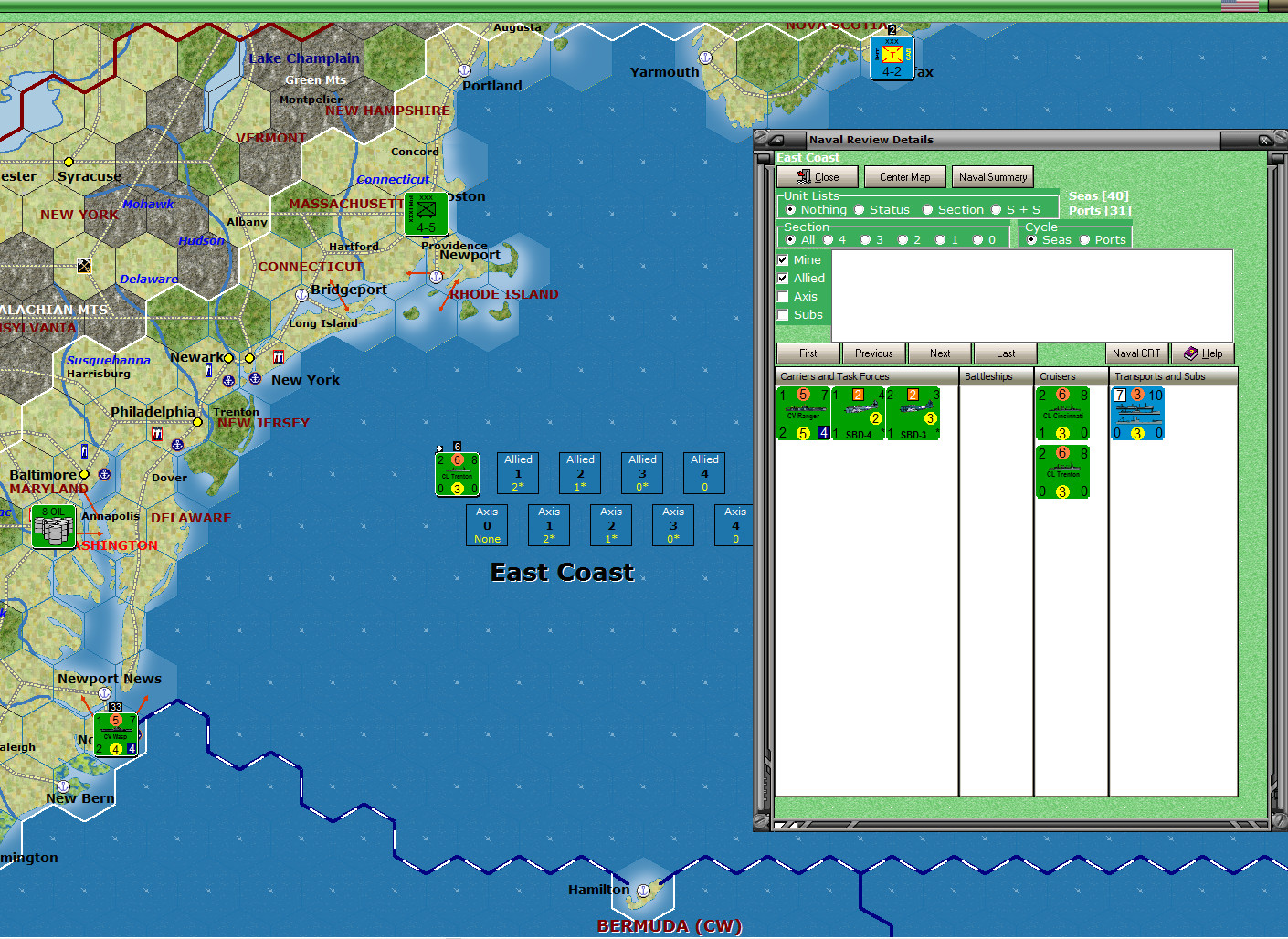Screen dimensions: 1288x939
Task: Open Help in the Naval Review dialog
Action: click(x=1203, y=353)
